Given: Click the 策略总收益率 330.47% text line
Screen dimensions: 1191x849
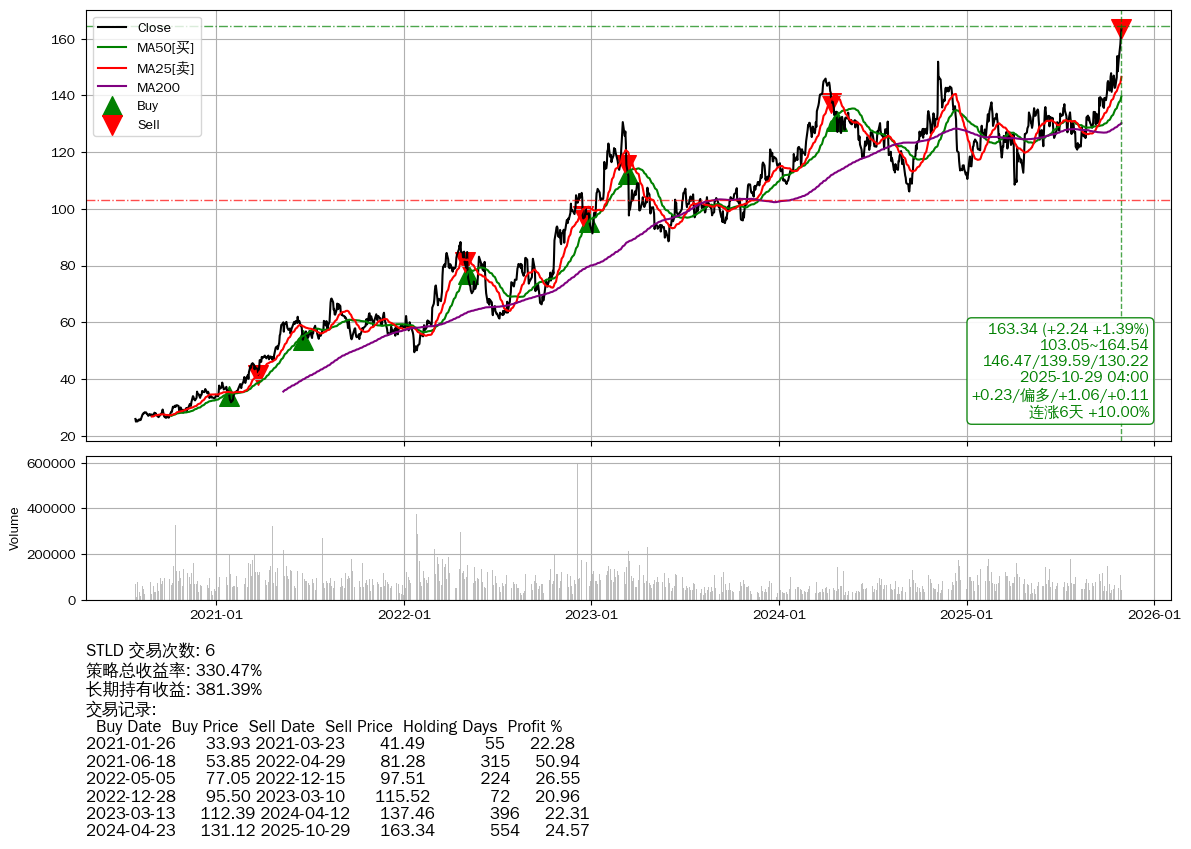Looking at the screenshot, I should [174, 670].
